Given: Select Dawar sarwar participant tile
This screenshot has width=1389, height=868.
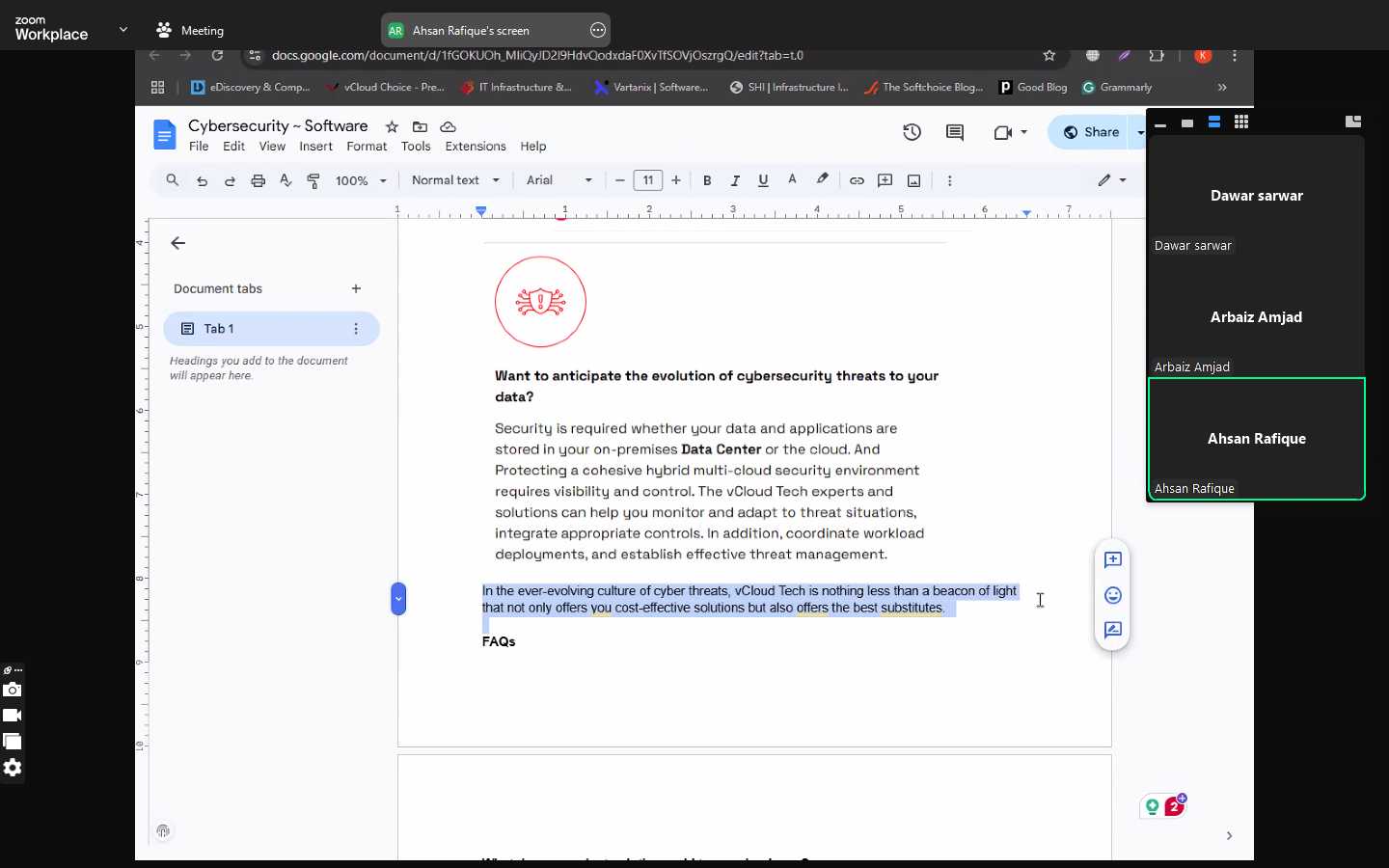Looking at the screenshot, I should 1257,196.
